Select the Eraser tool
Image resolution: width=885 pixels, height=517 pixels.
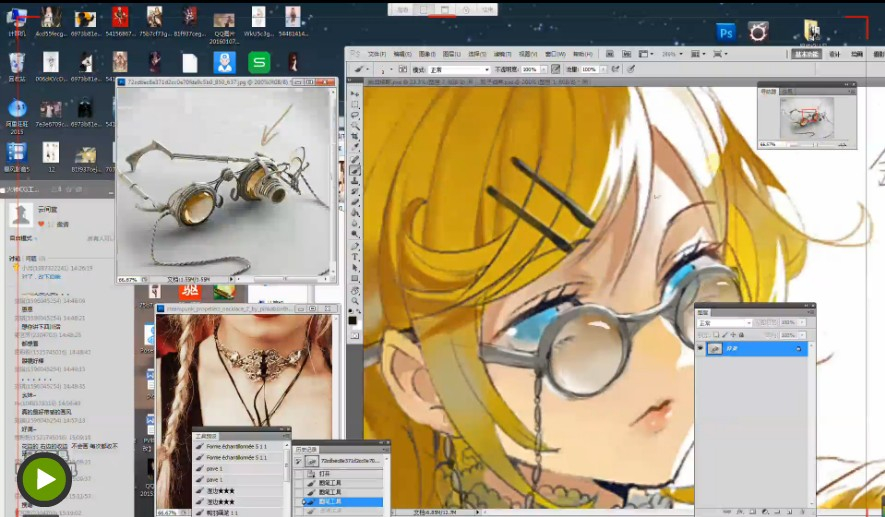click(355, 201)
